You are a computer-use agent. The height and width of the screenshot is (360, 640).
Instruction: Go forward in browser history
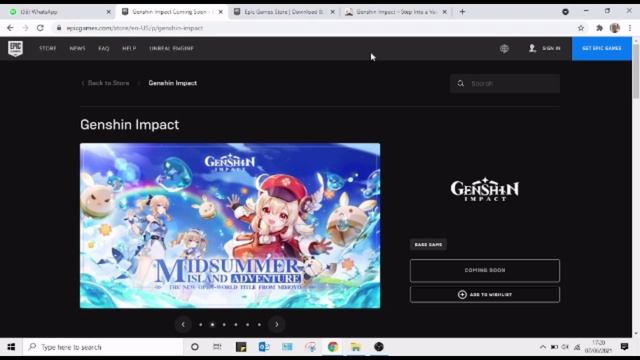click(x=25, y=28)
